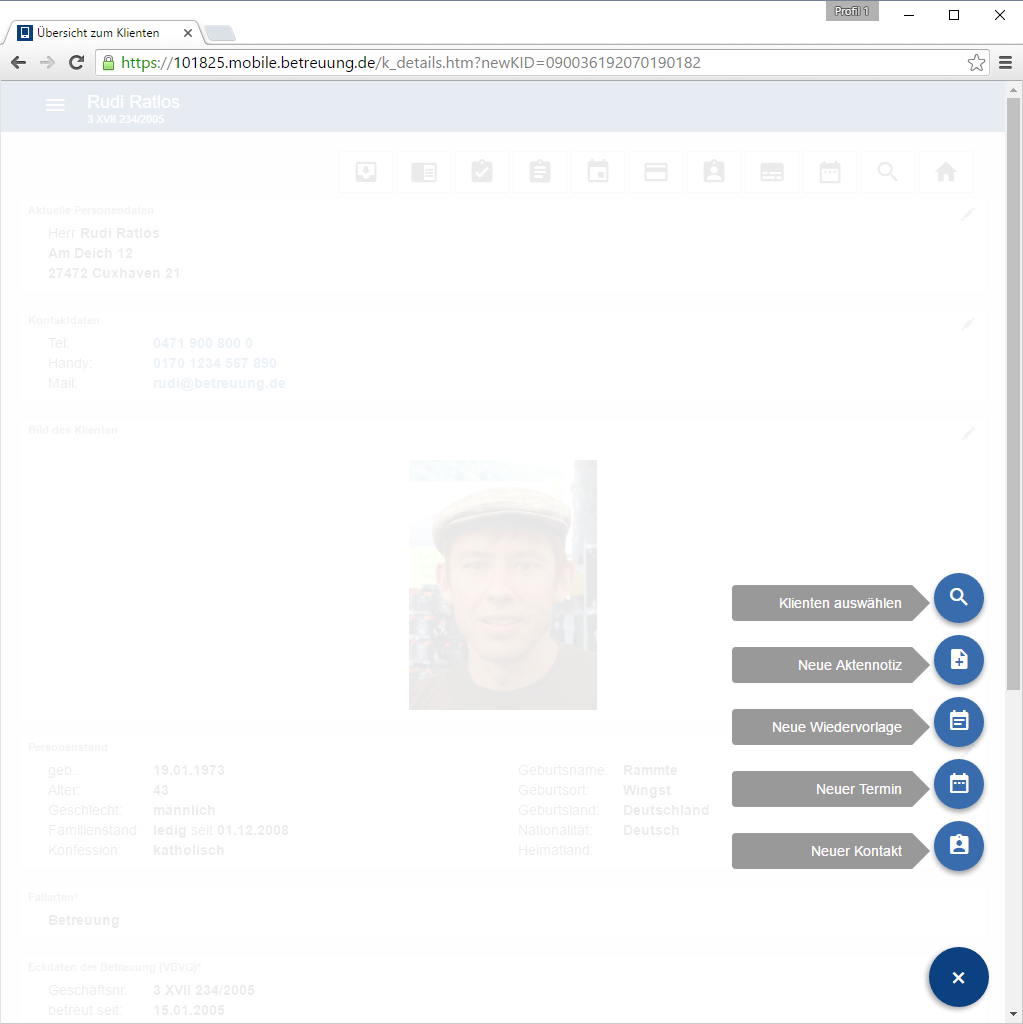1023x1024 pixels.
Task: Click the calendar icon for Neuer Termin
Action: pyautogui.click(x=958, y=784)
